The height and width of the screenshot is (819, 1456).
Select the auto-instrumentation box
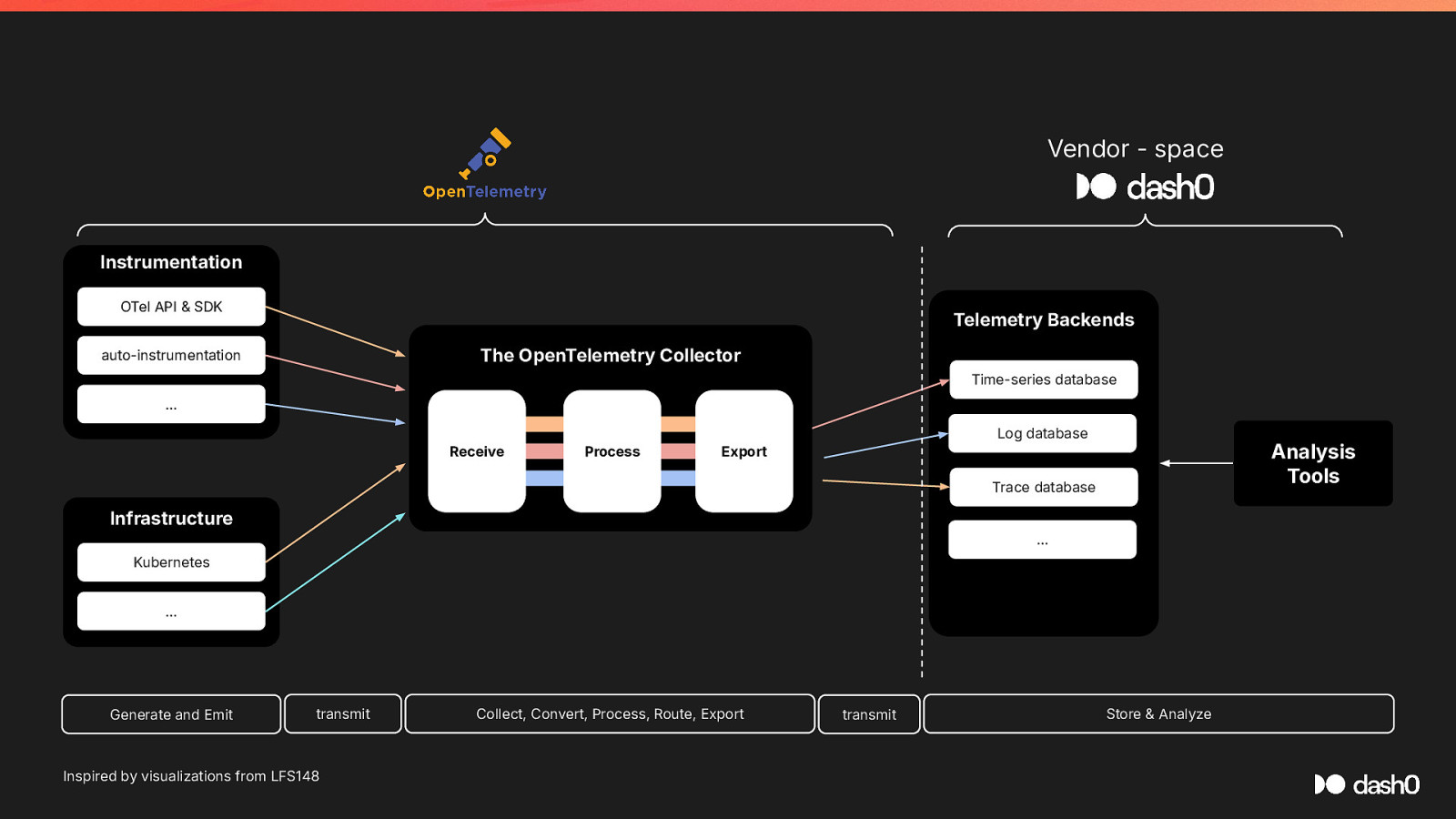pos(171,355)
